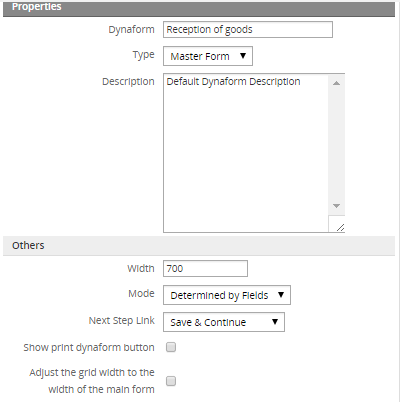
Task: Click the resize grip of Description textarea
Action: (x=340, y=227)
